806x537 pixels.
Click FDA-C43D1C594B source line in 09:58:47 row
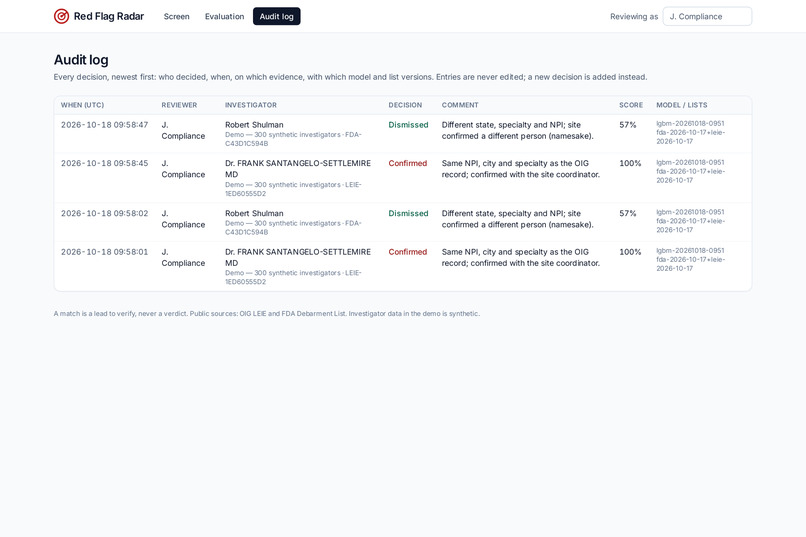(x=294, y=139)
